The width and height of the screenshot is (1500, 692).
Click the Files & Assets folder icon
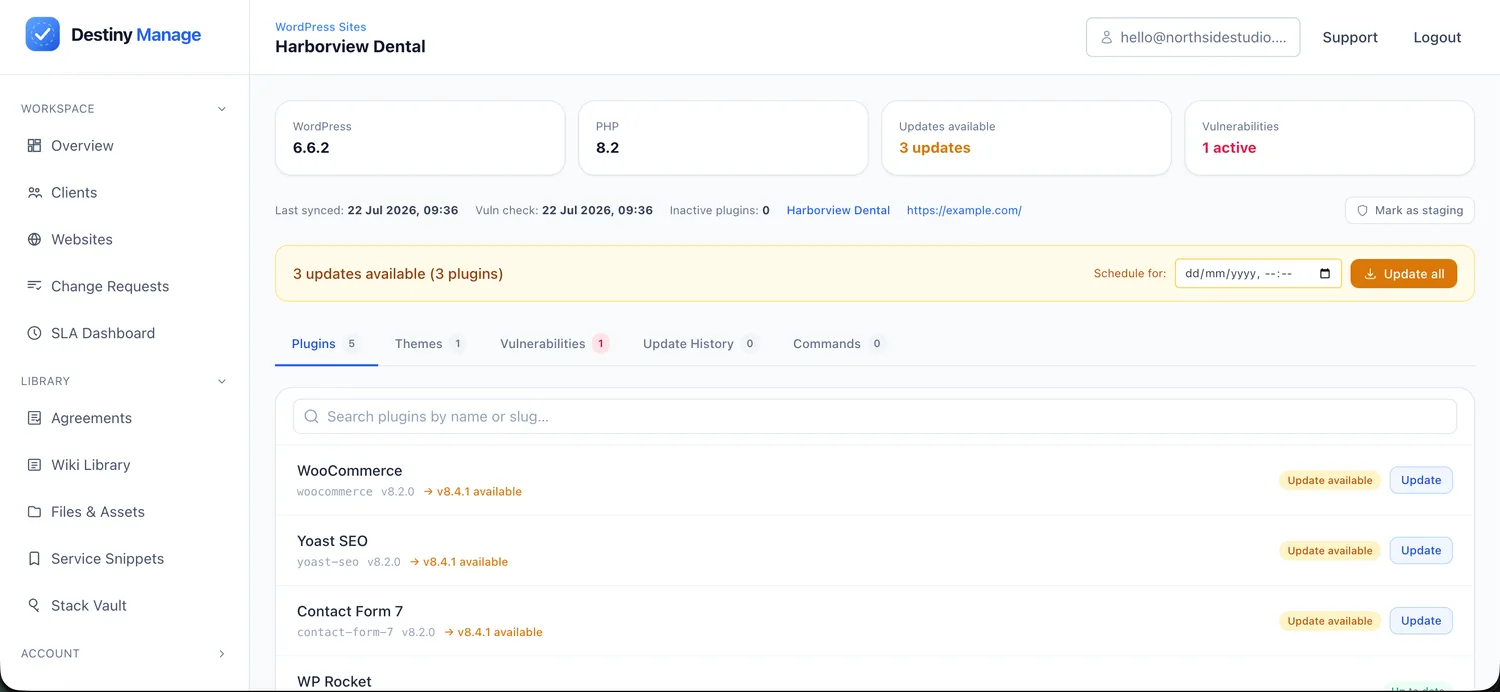[34, 512]
